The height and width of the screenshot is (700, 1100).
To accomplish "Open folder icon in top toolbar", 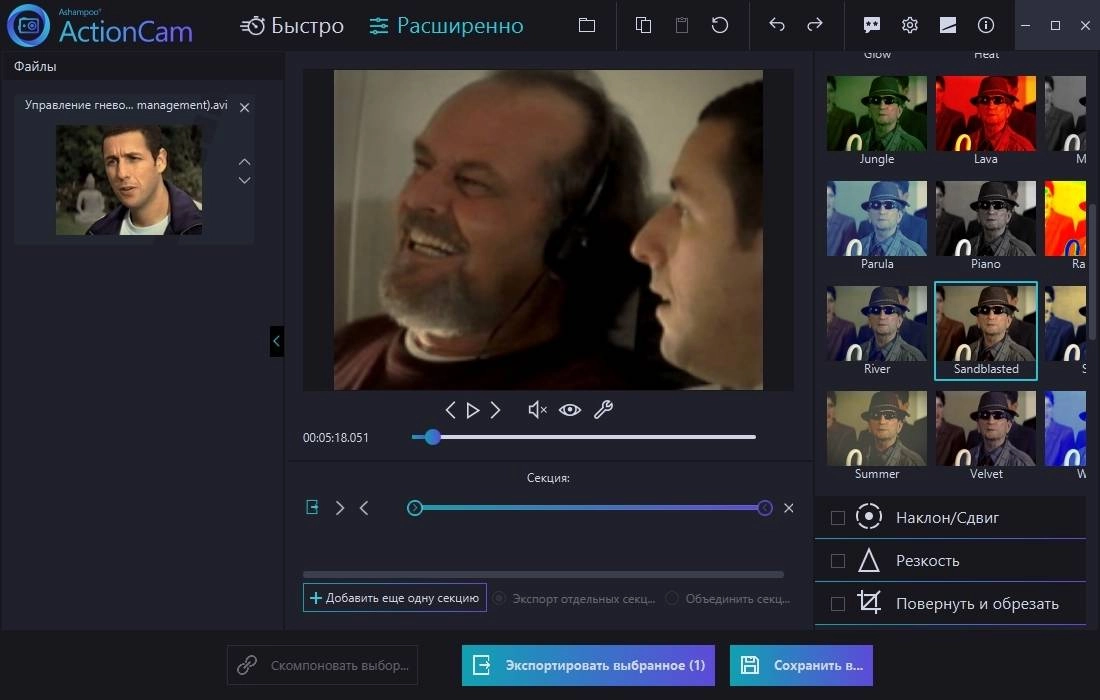I will pos(586,25).
